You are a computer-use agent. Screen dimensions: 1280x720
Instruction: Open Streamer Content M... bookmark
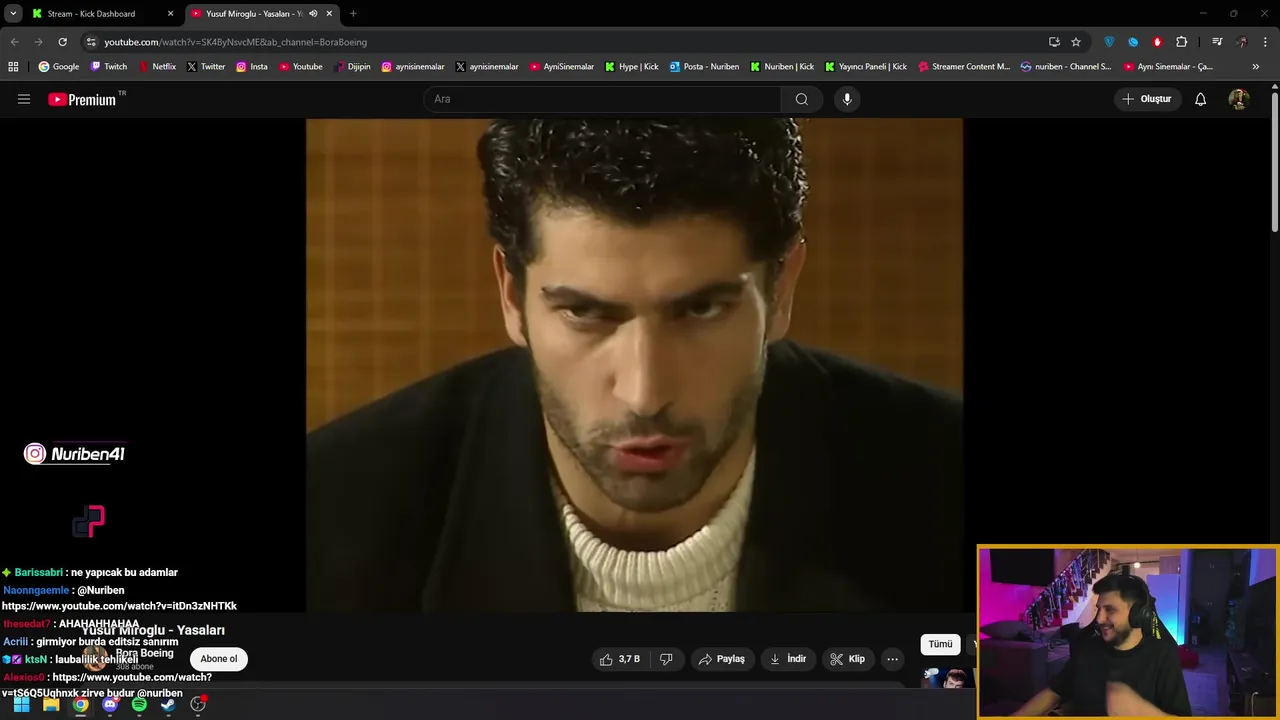coord(964,67)
